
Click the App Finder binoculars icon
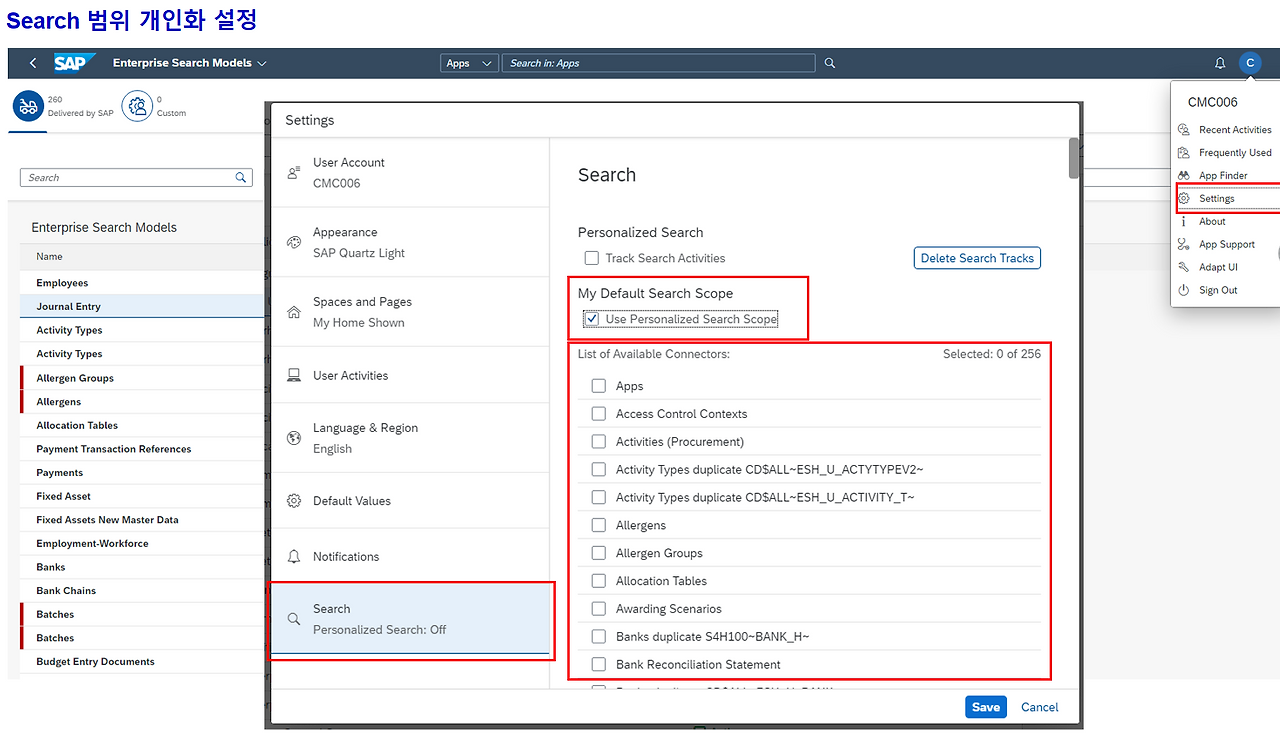coord(1184,176)
